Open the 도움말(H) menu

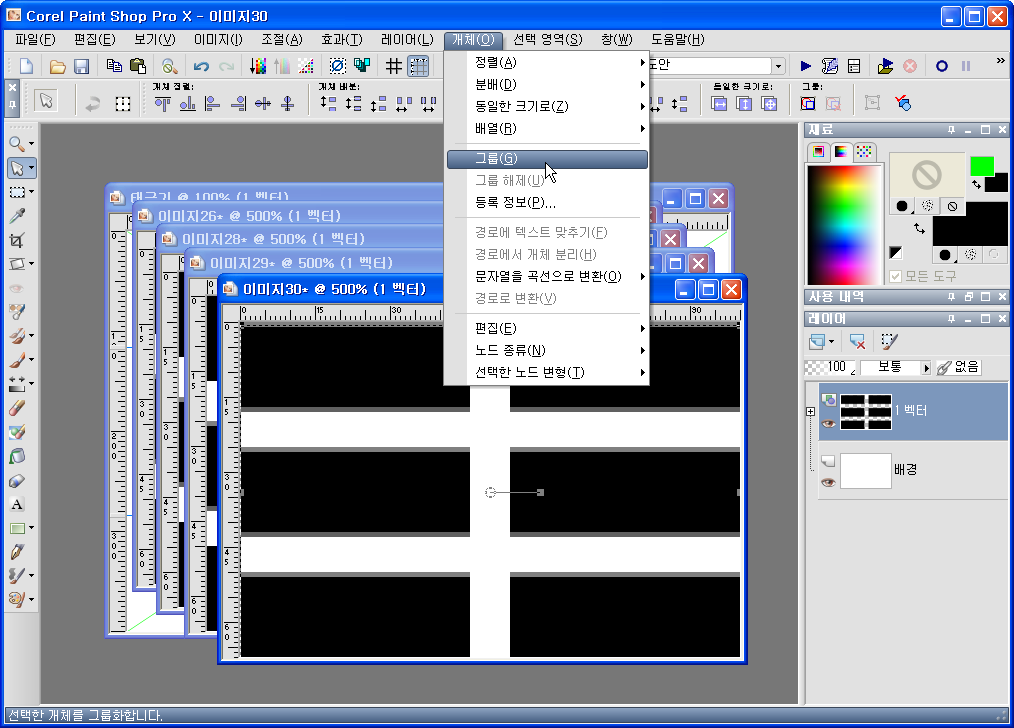(x=678, y=40)
